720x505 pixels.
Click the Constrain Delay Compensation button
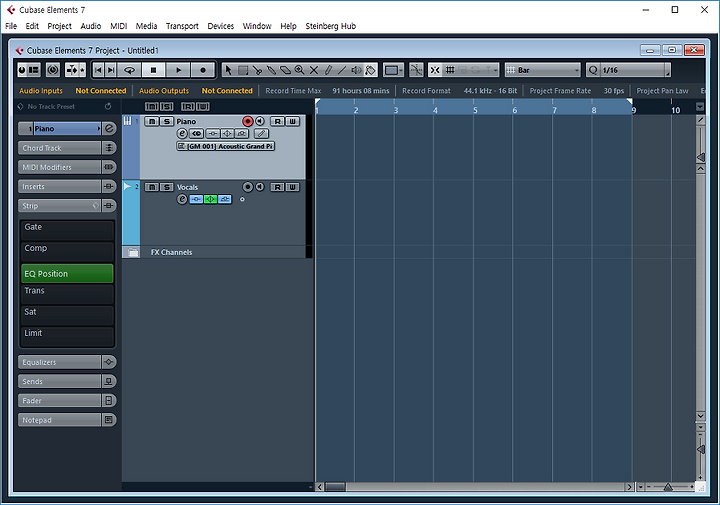coord(53,70)
